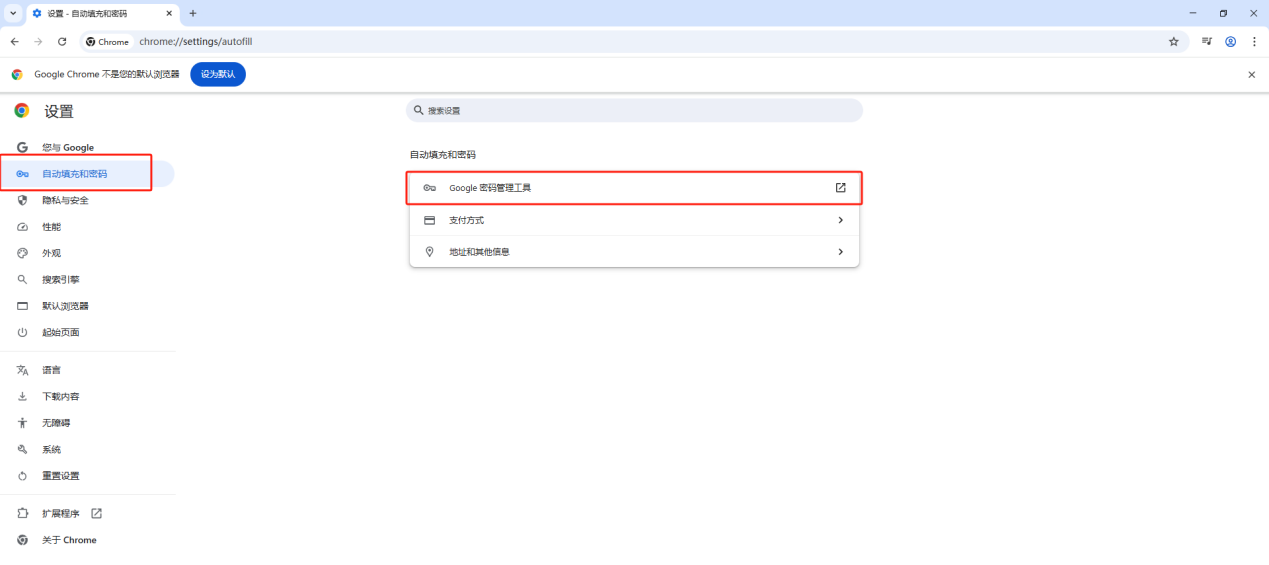
Task: Reload the page with refresh icon
Action: (x=62, y=42)
